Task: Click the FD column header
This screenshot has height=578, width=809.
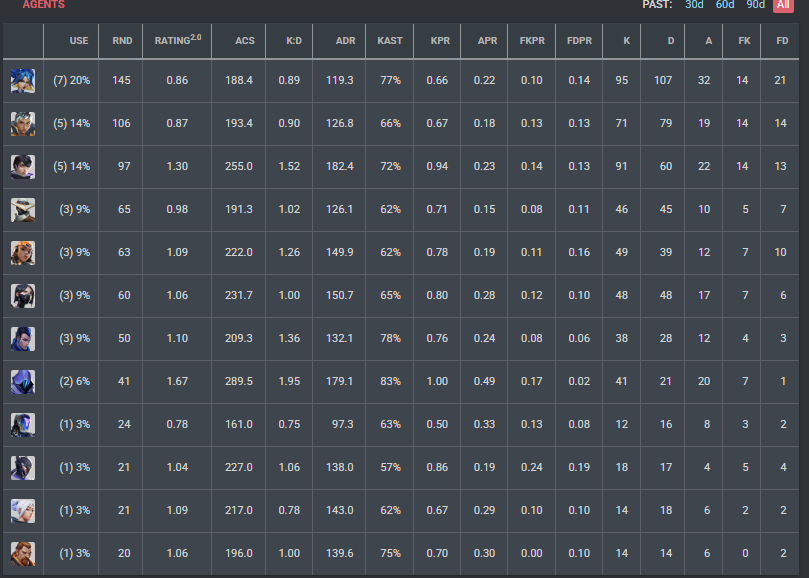Action: point(782,41)
